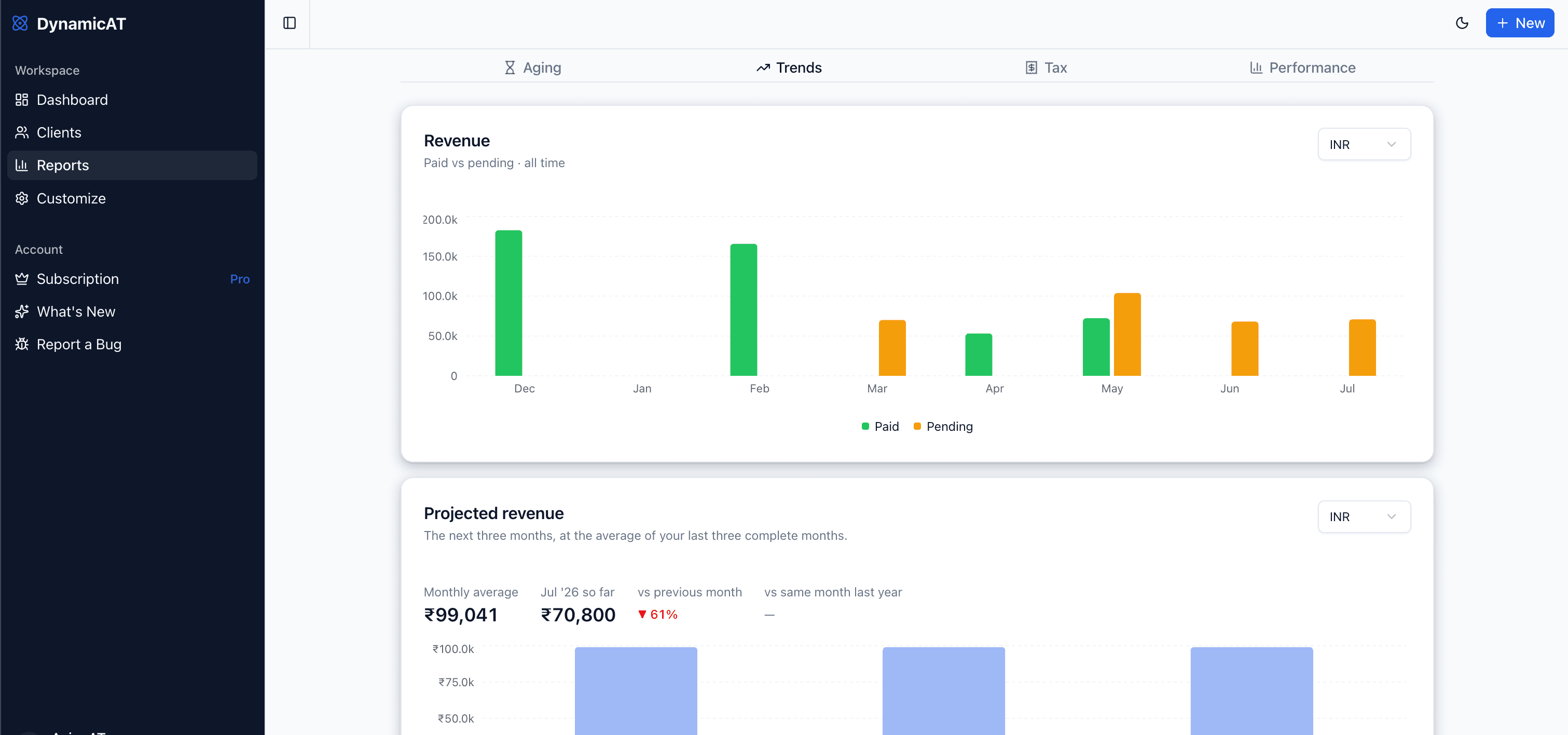Image resolution: width=1568 pixels, height=735 pixels.
Task: Click the What's New sparkle icon
Action: tap(22, 312)
